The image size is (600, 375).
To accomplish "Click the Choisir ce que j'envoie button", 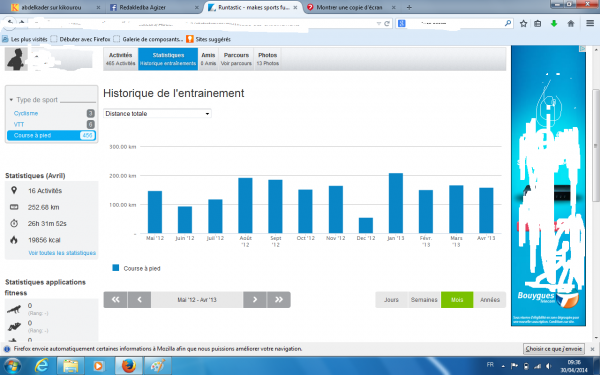I will point(554,349).
